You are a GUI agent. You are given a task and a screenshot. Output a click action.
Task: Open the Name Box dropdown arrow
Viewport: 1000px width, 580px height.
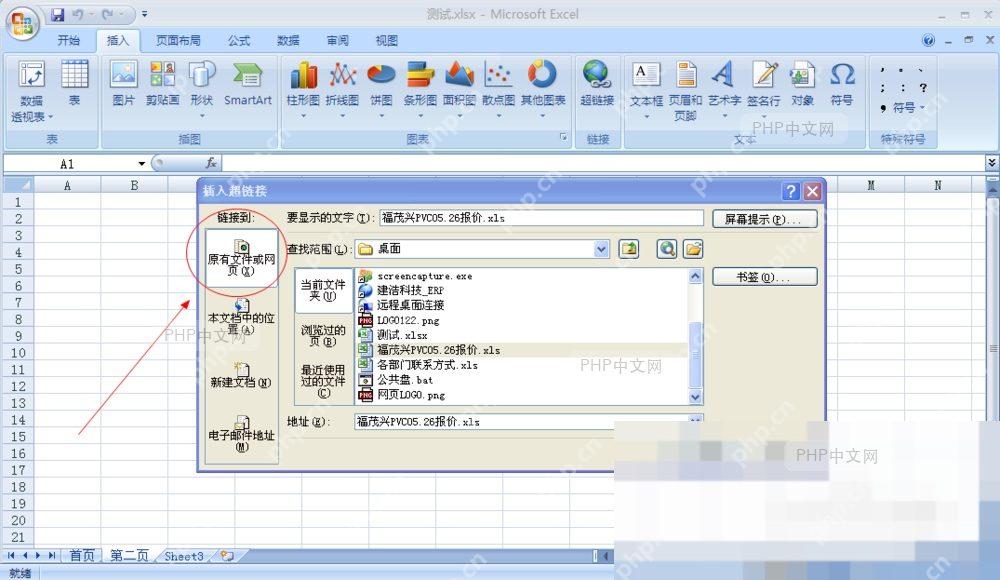142,164
